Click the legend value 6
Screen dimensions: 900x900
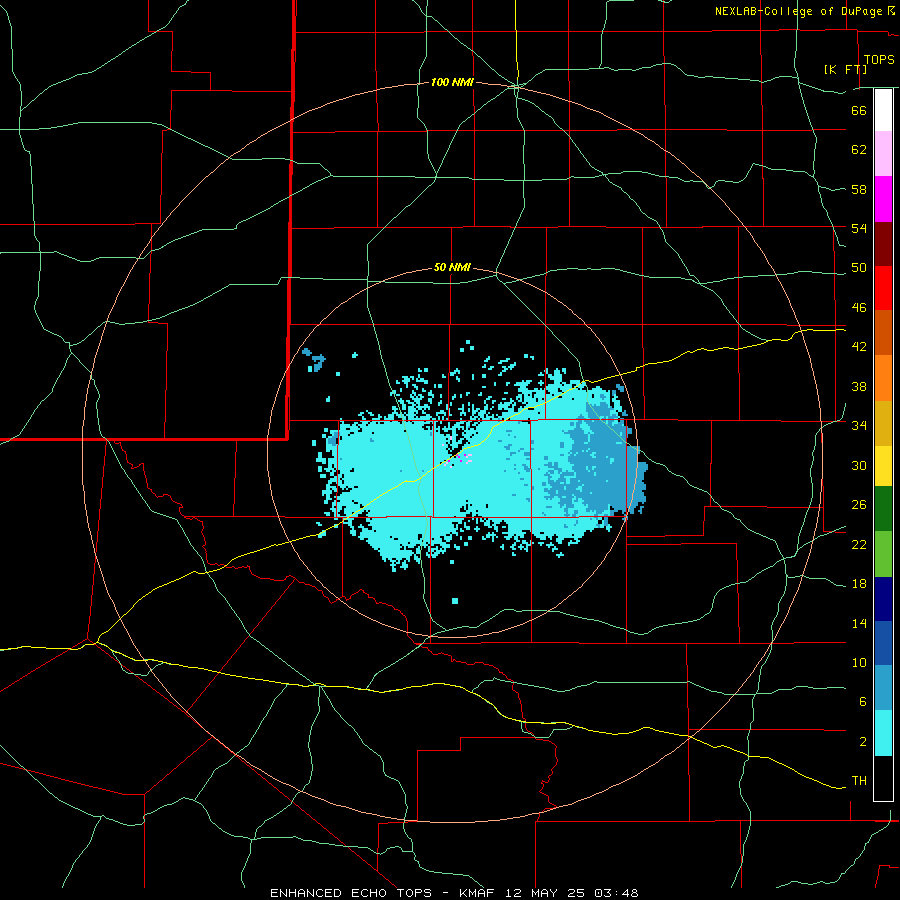[x=862, y=702]
